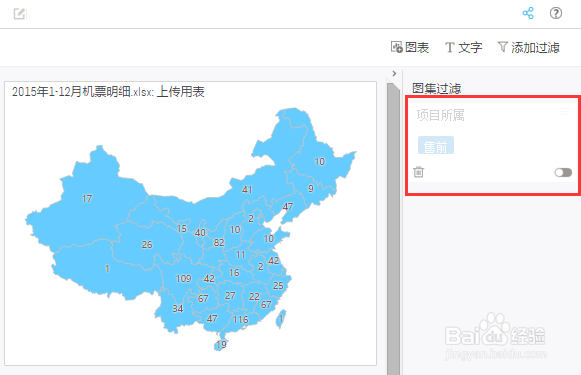Click the drag handle icon of 项目所属 filter

565,111
